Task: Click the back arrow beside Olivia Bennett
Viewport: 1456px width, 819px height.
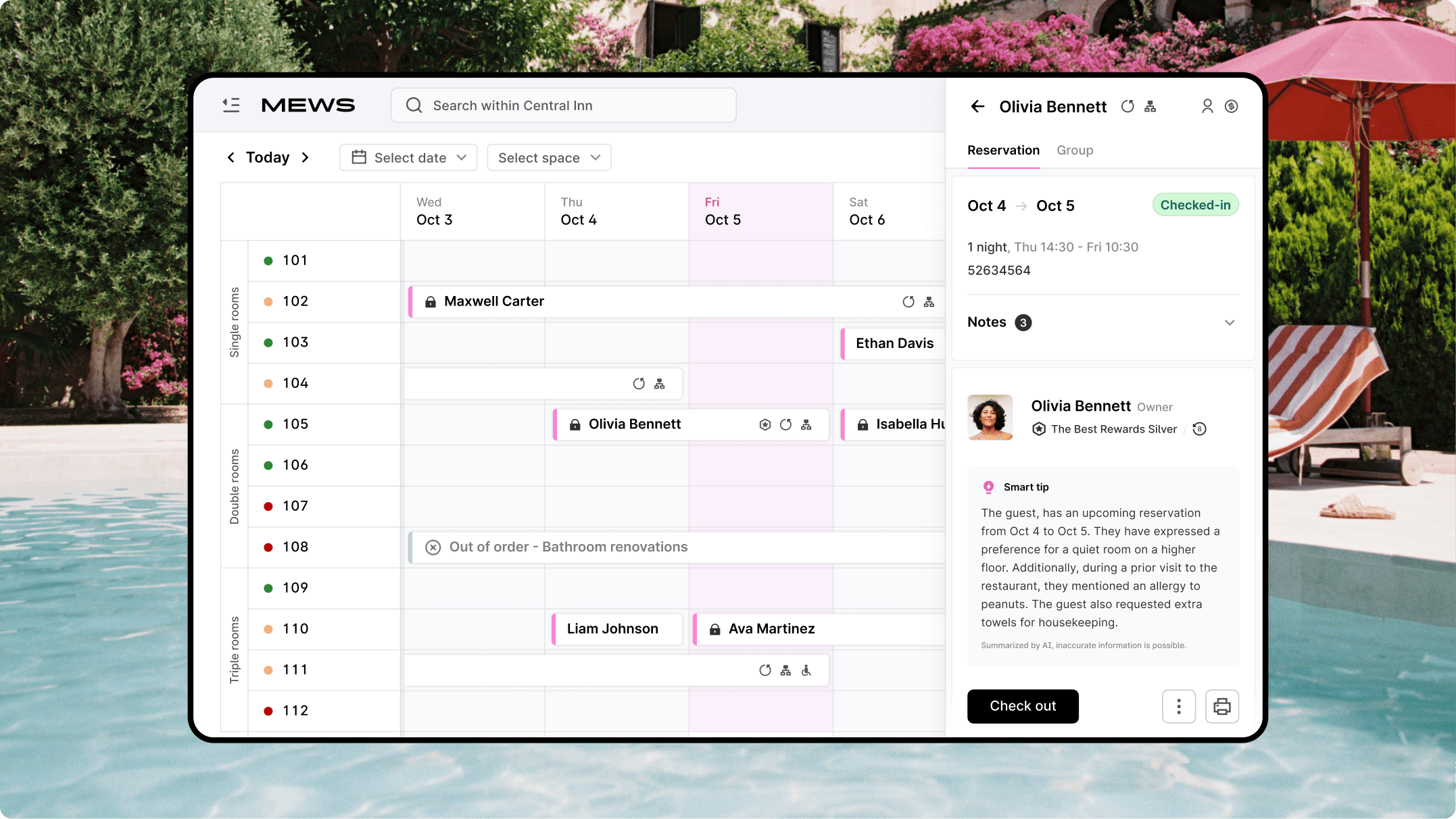Action: 977,106
